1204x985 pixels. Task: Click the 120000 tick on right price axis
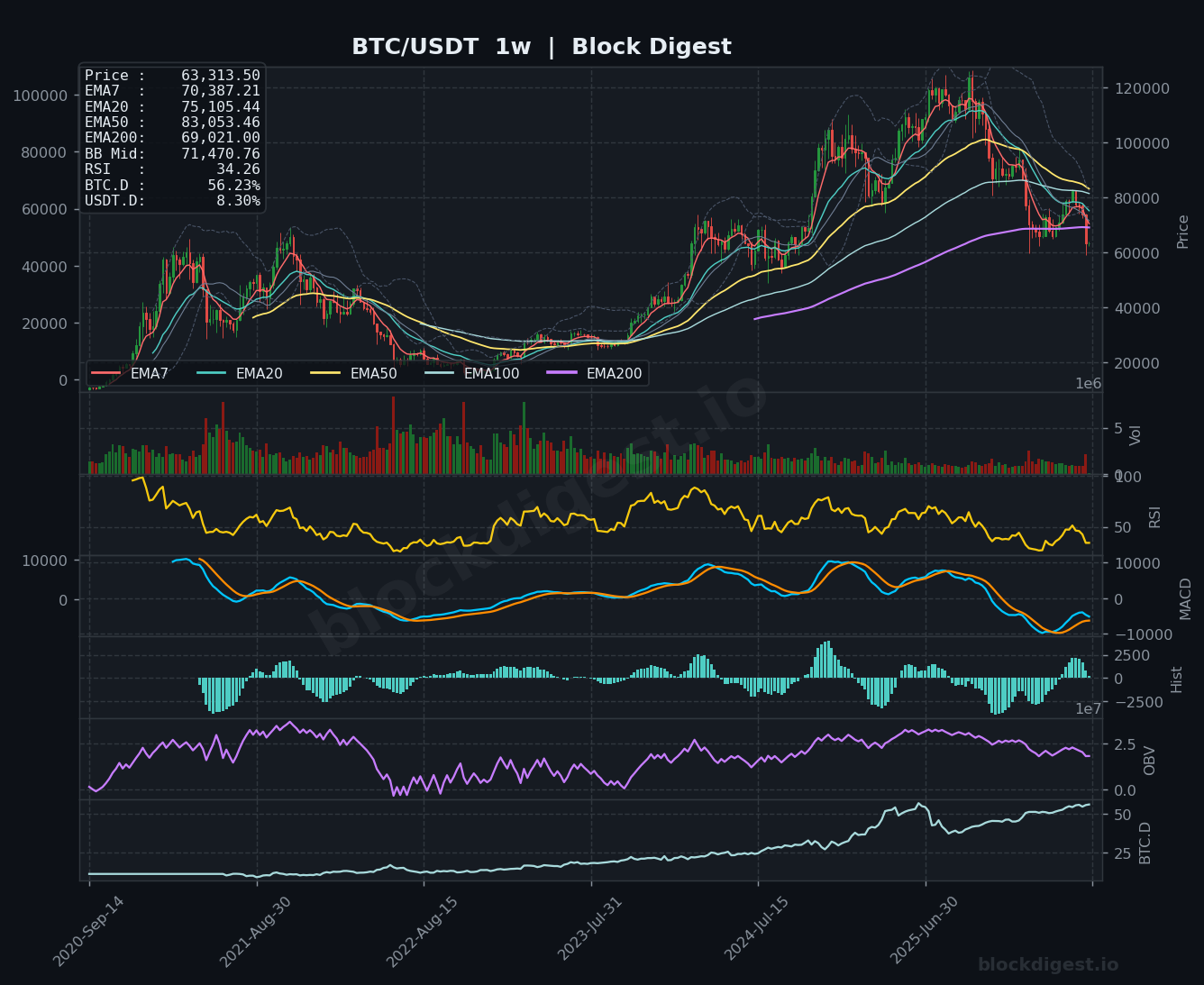click(1142, 88)
